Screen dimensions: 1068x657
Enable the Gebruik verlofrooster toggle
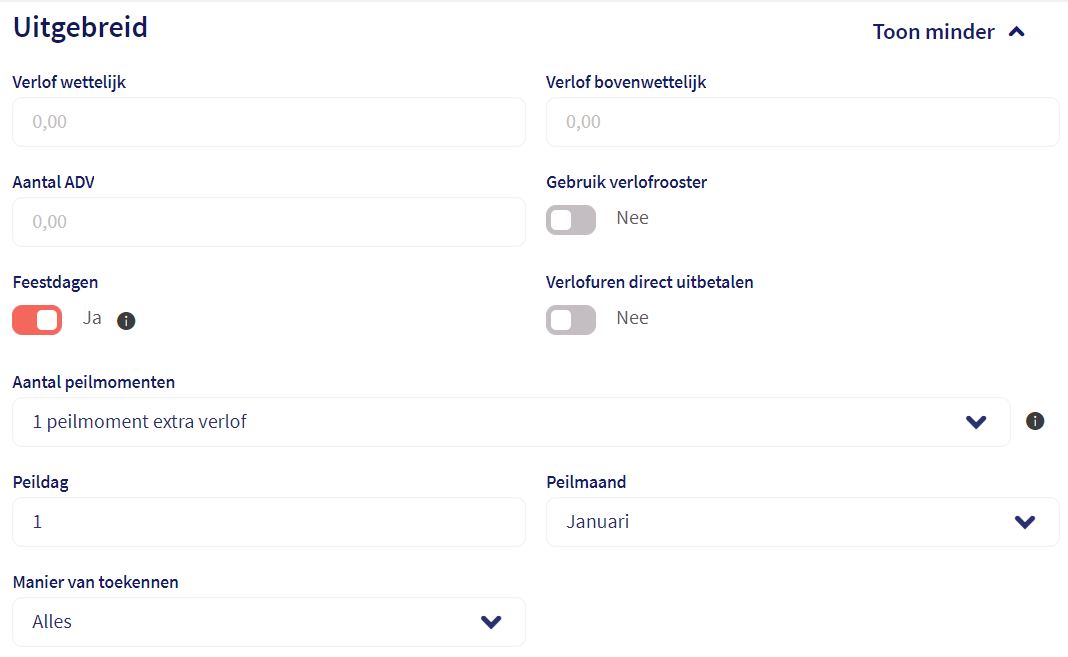[x=571, y=220]
